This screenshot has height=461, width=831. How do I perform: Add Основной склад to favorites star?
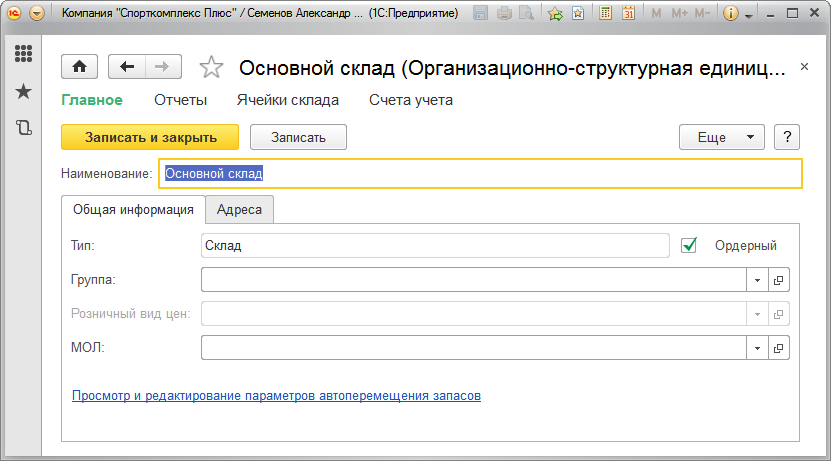tap(211, 67)
